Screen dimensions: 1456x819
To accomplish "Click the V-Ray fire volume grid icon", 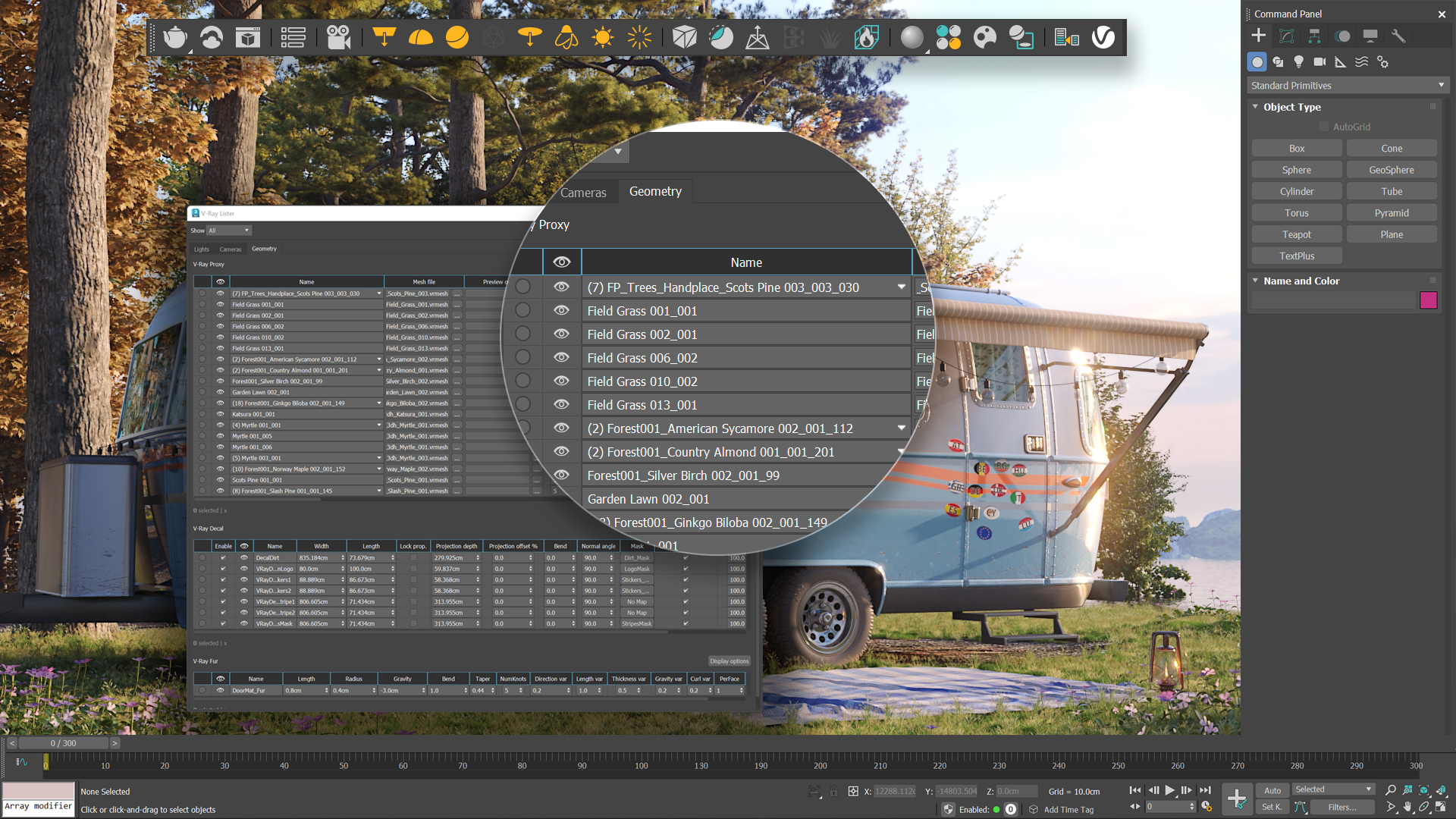I will pyautogui.click(x=867, y=37).
